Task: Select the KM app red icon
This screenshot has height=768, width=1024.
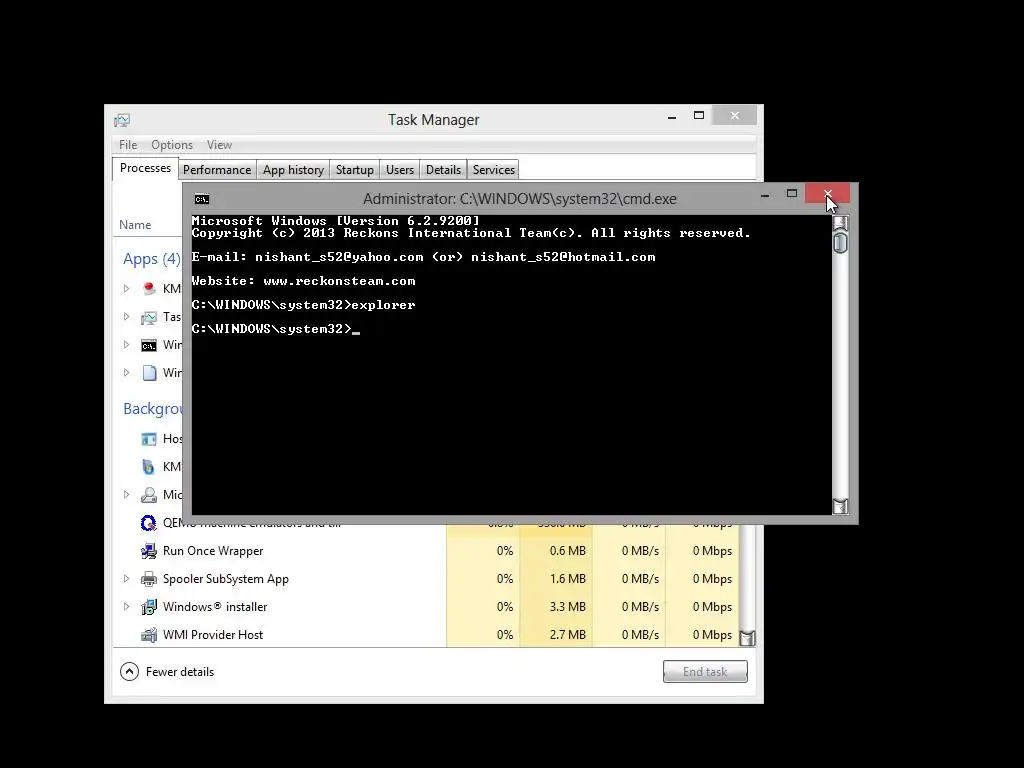Action: 149,288
